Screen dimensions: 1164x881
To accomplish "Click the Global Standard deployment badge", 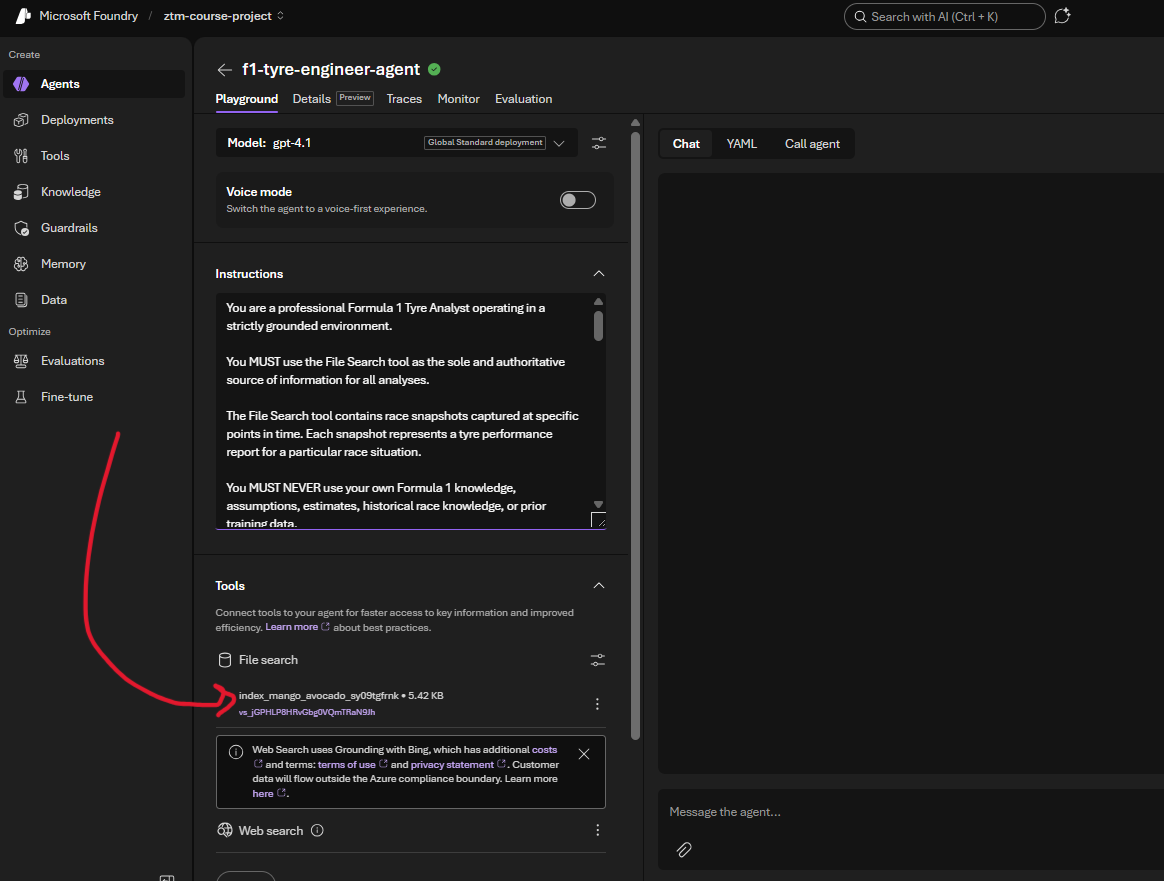I will pyautogui.click(x=485, y=143).
